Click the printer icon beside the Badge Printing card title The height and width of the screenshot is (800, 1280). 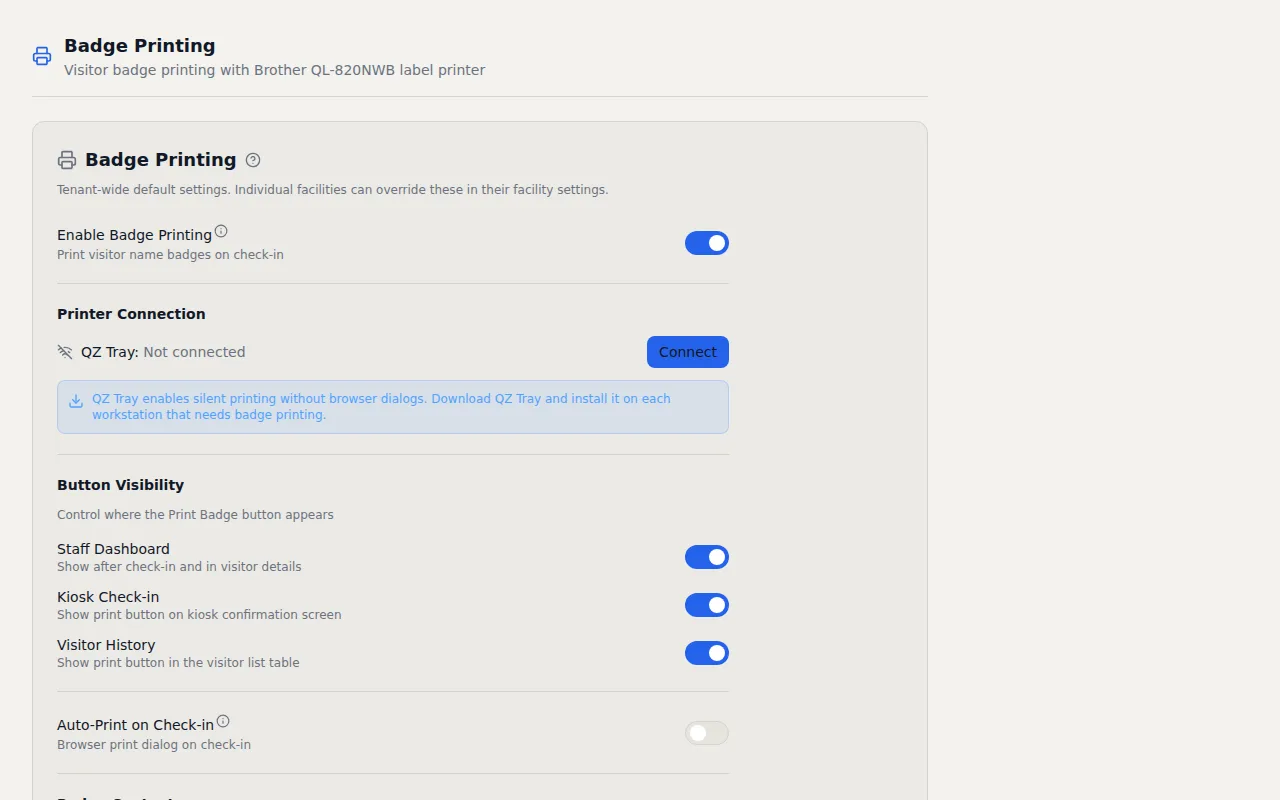66,159
